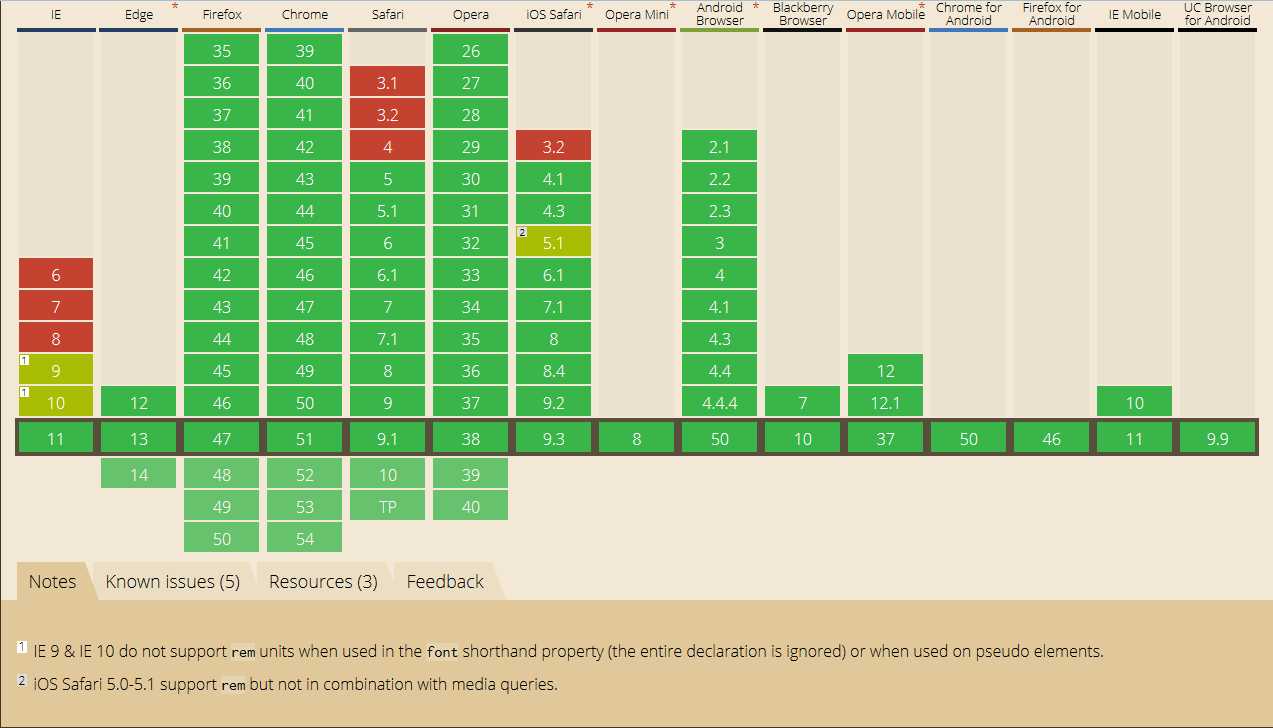Select Edge 12 version cell
Viewport: 1273px width, 728px height.
click(x=139, y=403)
